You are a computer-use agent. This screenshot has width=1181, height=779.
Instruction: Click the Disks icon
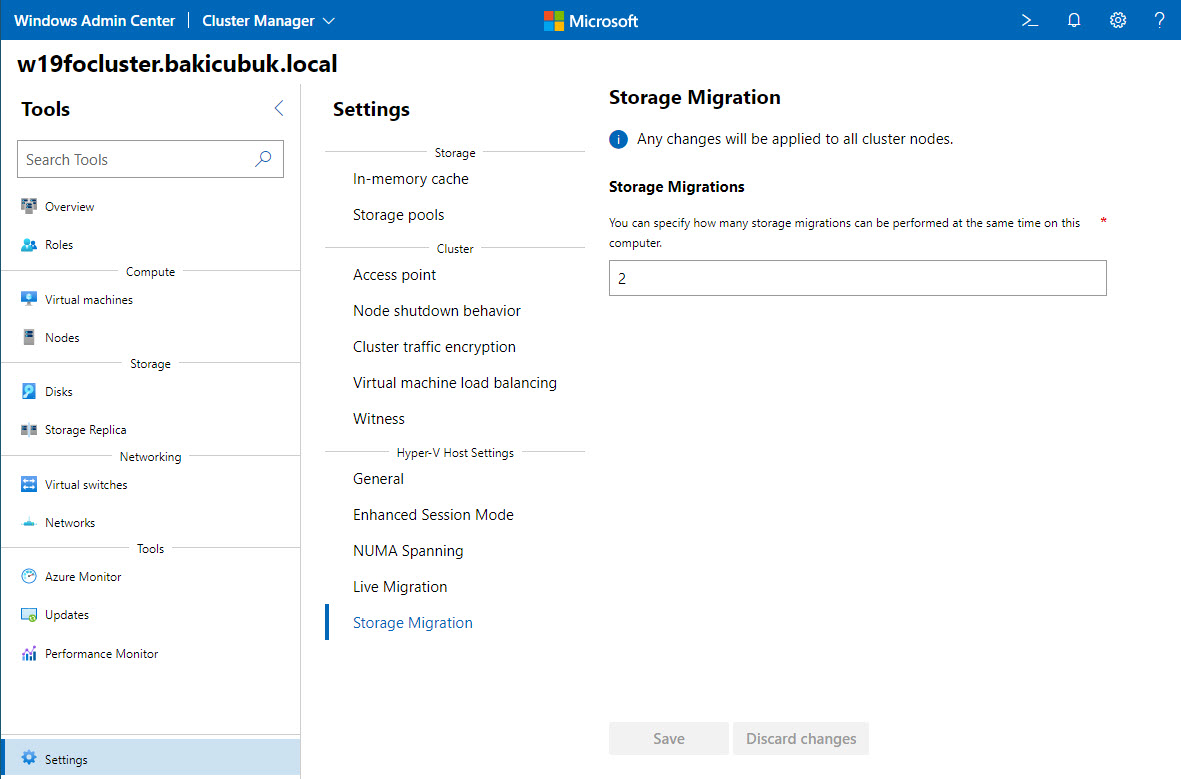pyautogui.click(x=29, y=391)
